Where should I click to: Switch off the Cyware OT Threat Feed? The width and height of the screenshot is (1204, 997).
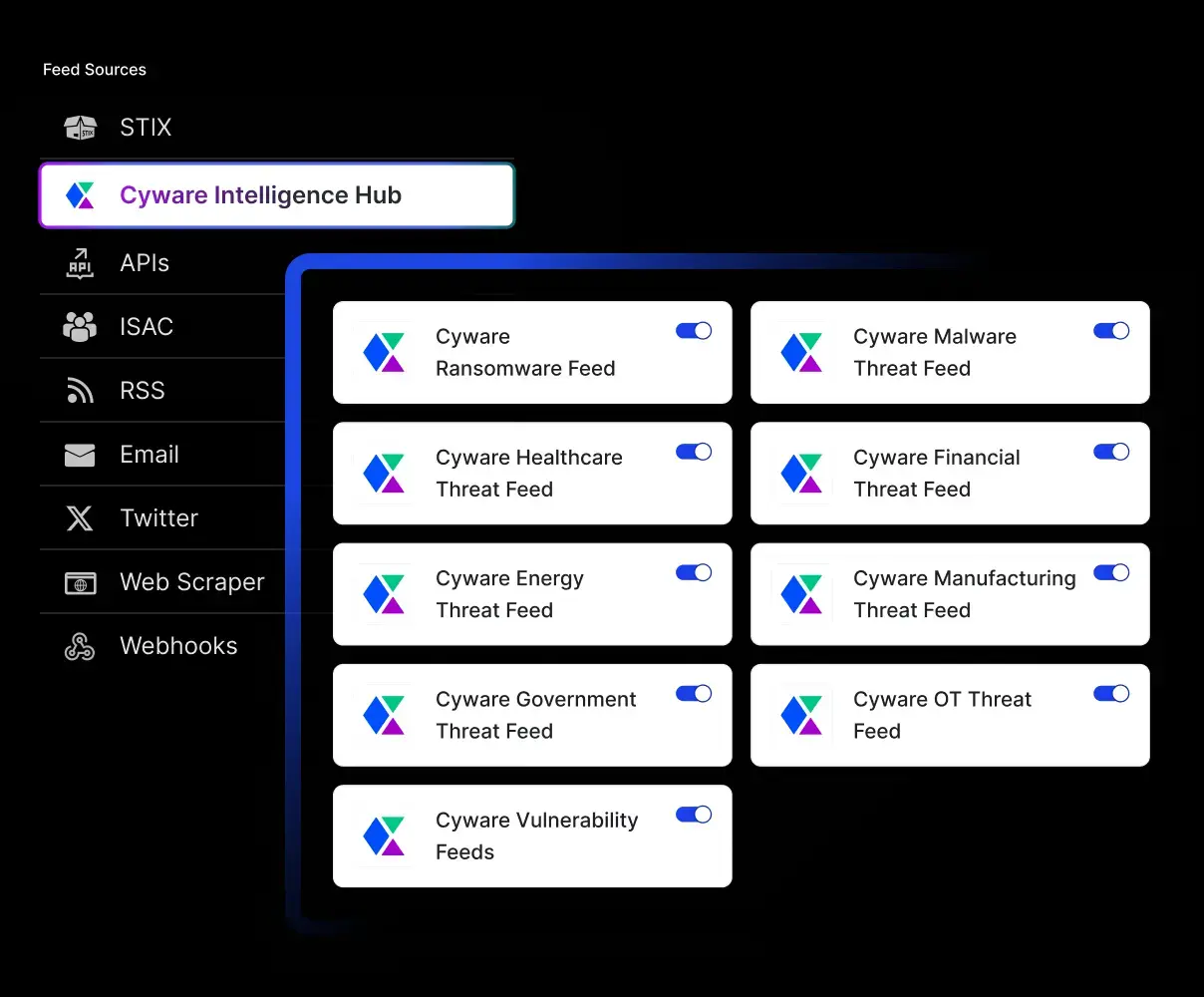tap(1111, 693)
